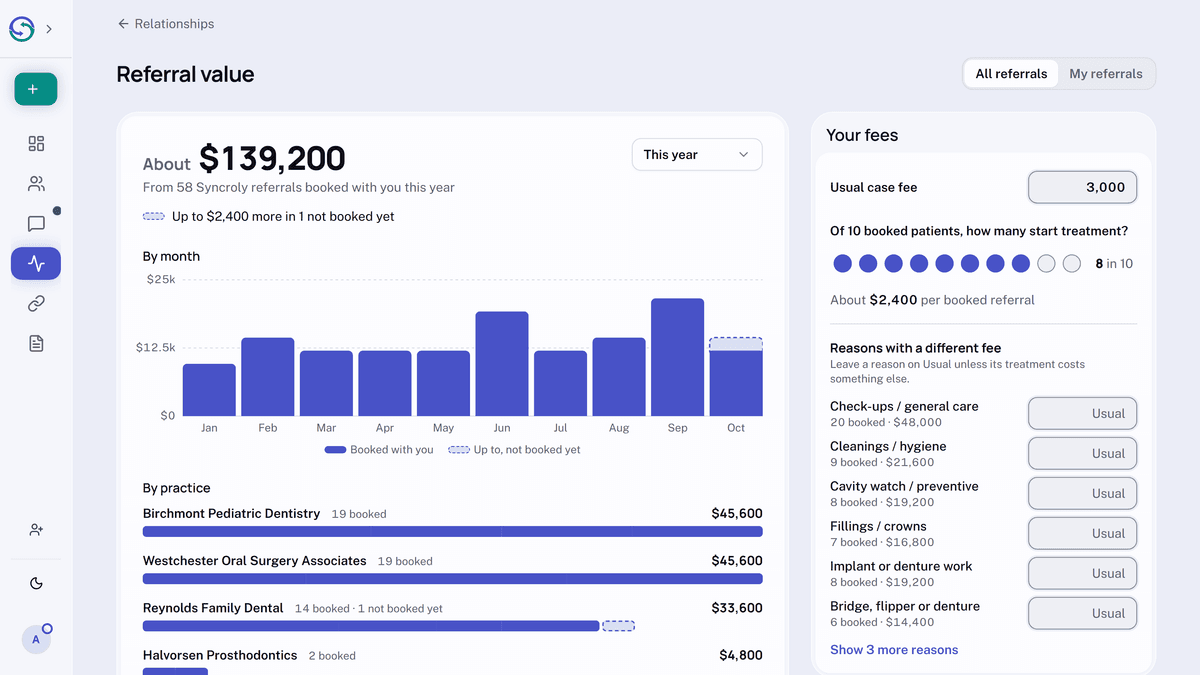Open the This year period dropdown
The image size is (1200, 675).
coord(697,155)
